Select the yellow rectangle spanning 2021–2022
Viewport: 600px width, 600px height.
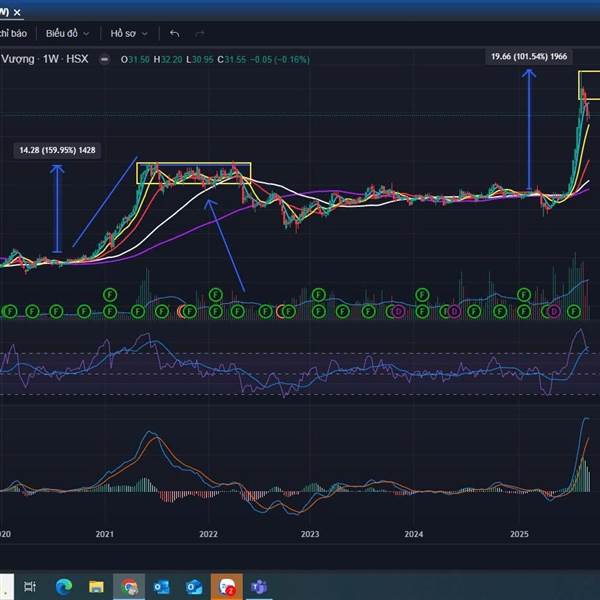(x=193, y=163)
